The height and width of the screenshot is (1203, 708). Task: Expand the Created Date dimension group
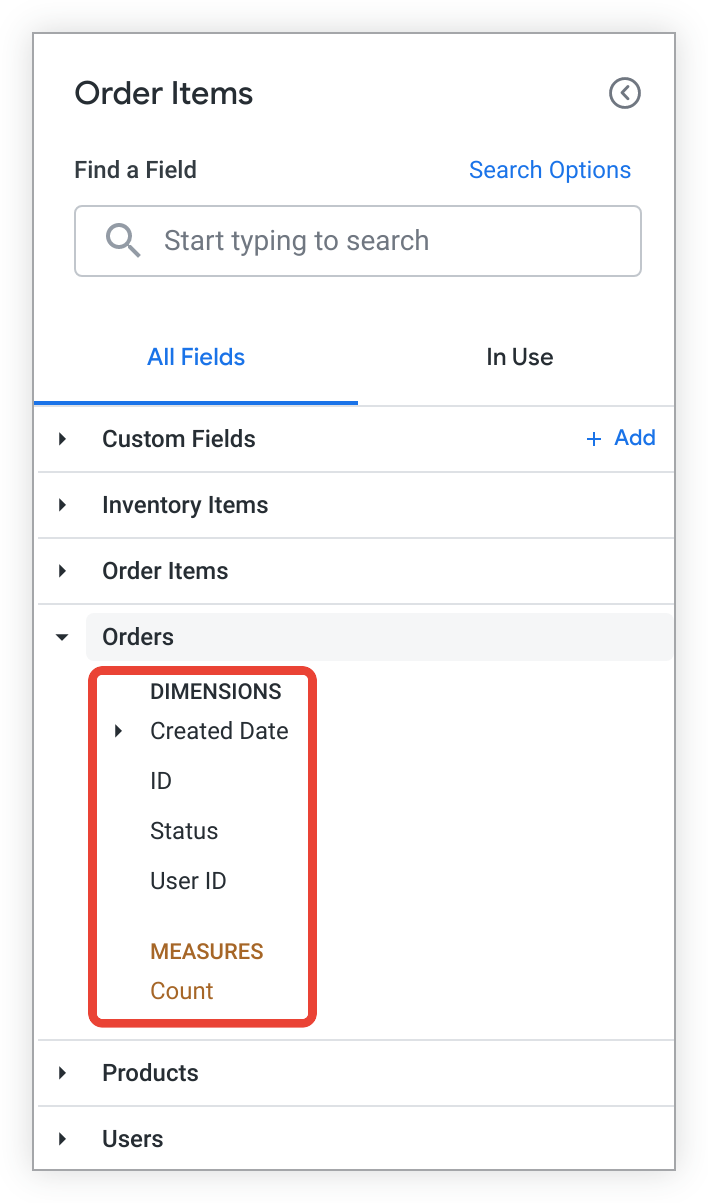(x=117, y=731)
